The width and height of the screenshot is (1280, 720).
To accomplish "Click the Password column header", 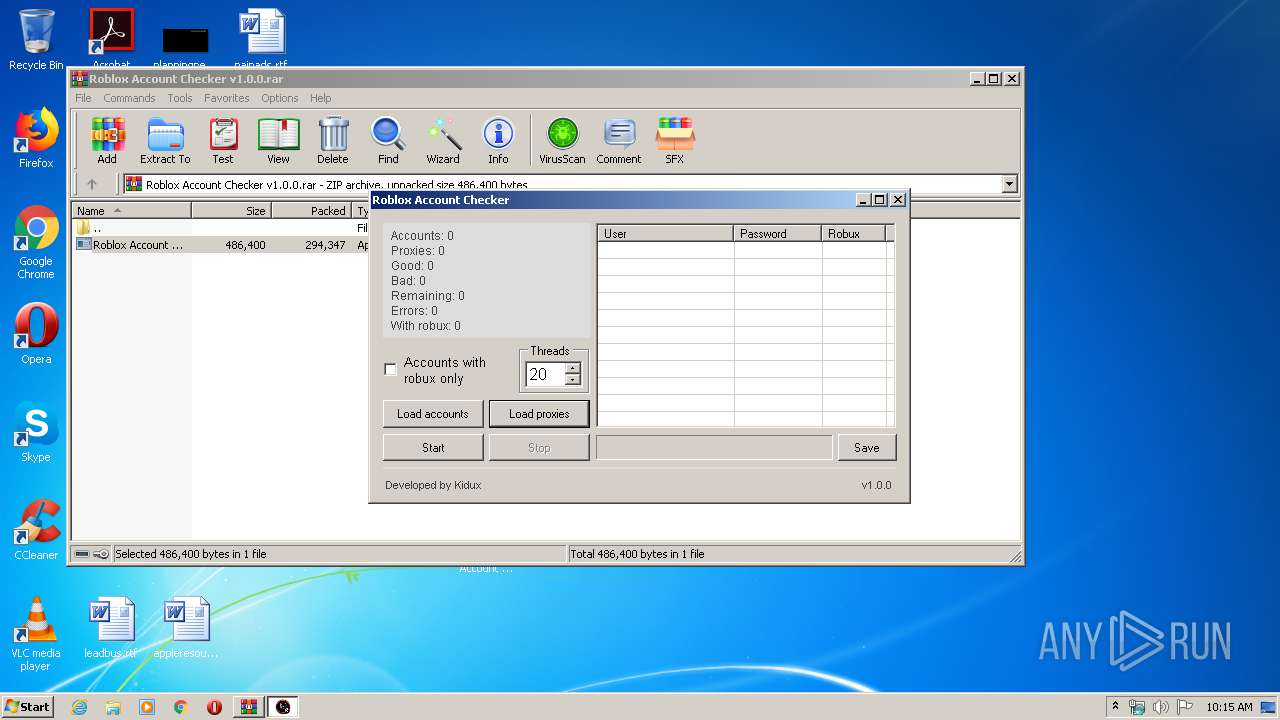I will (778, 234).
